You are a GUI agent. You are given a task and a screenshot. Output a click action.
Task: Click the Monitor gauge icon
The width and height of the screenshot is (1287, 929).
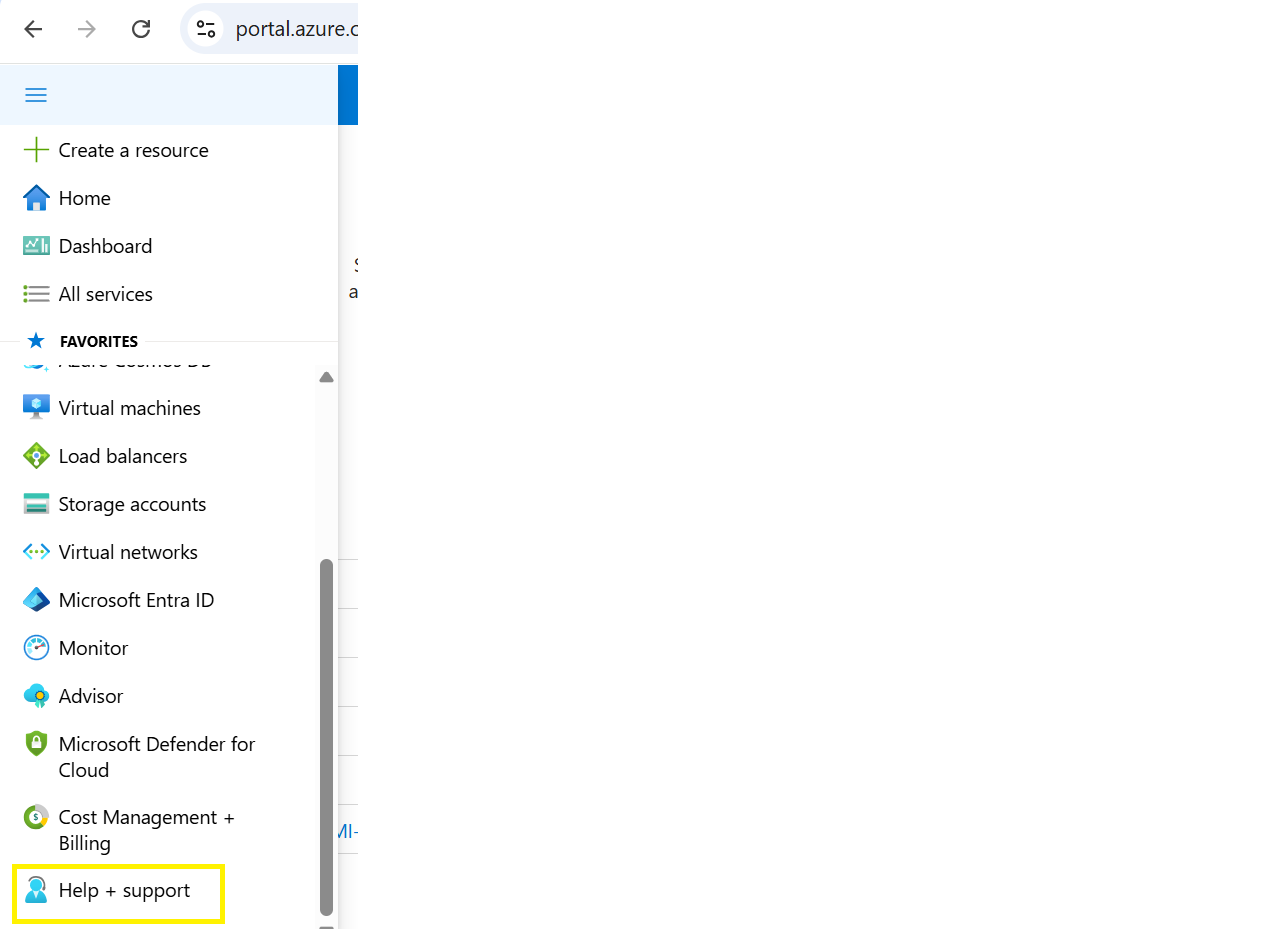(x=36, y=648)
